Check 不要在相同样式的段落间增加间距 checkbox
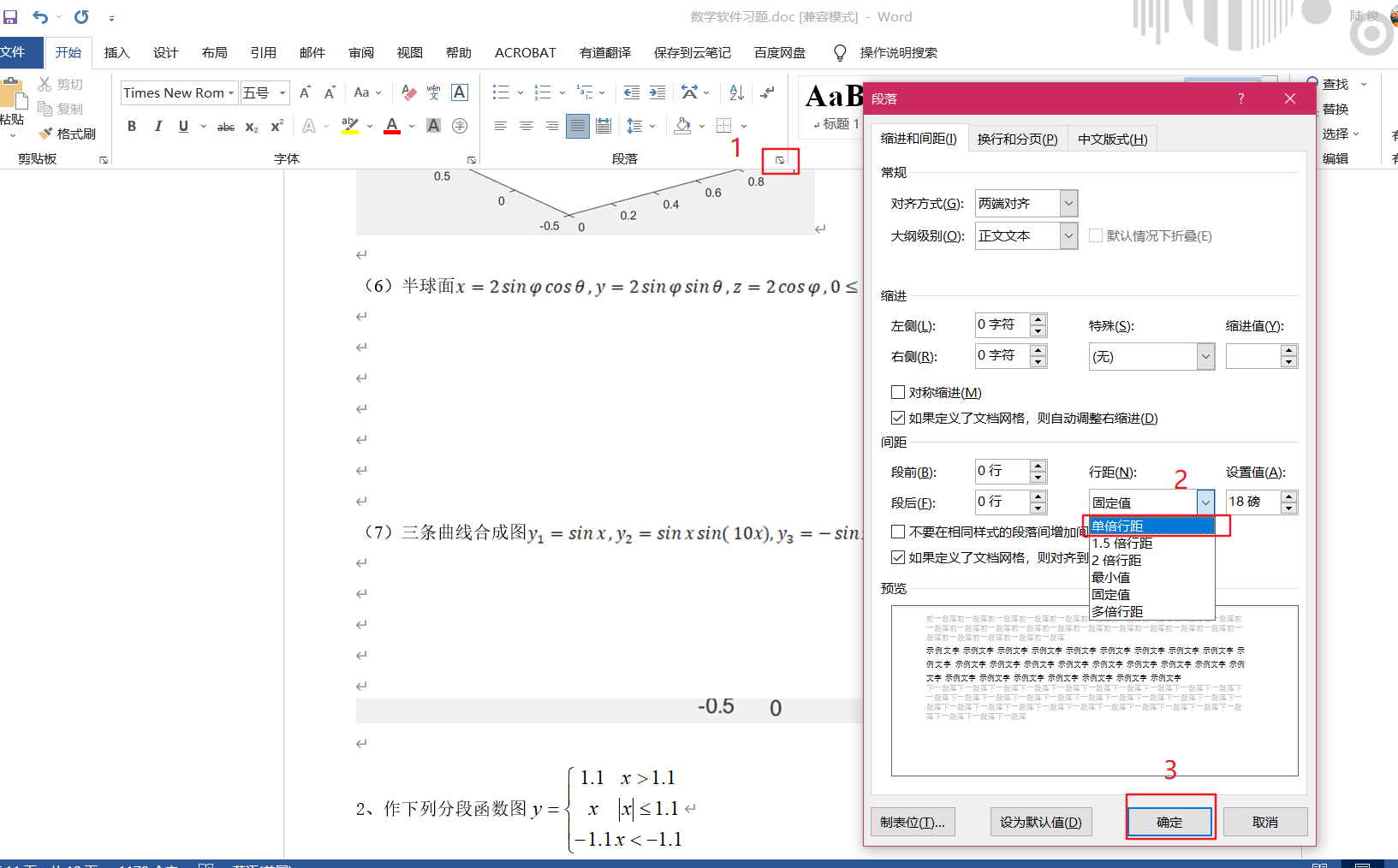Viewport: 1398px width, 868px height. pyautogui.click(x=898, y=532)
